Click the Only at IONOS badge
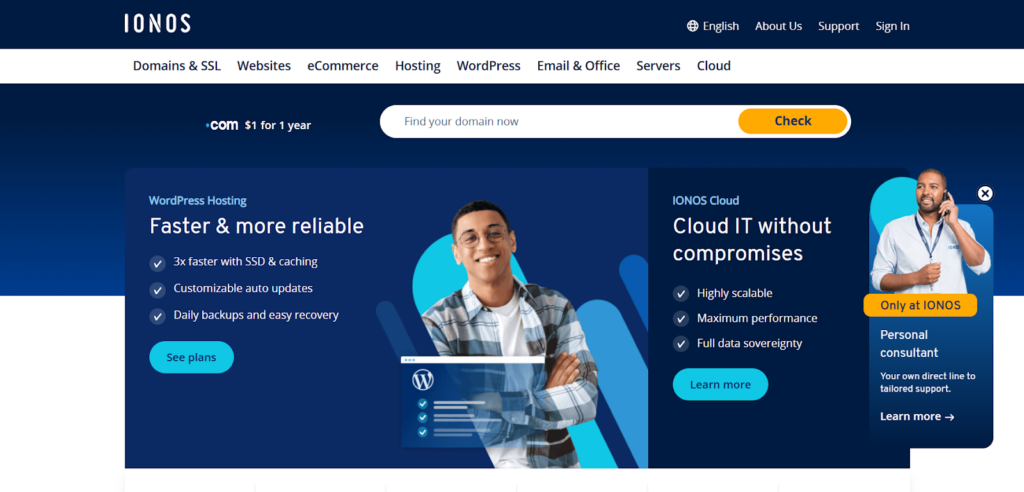1024x492 pixels. pos(920,305)
